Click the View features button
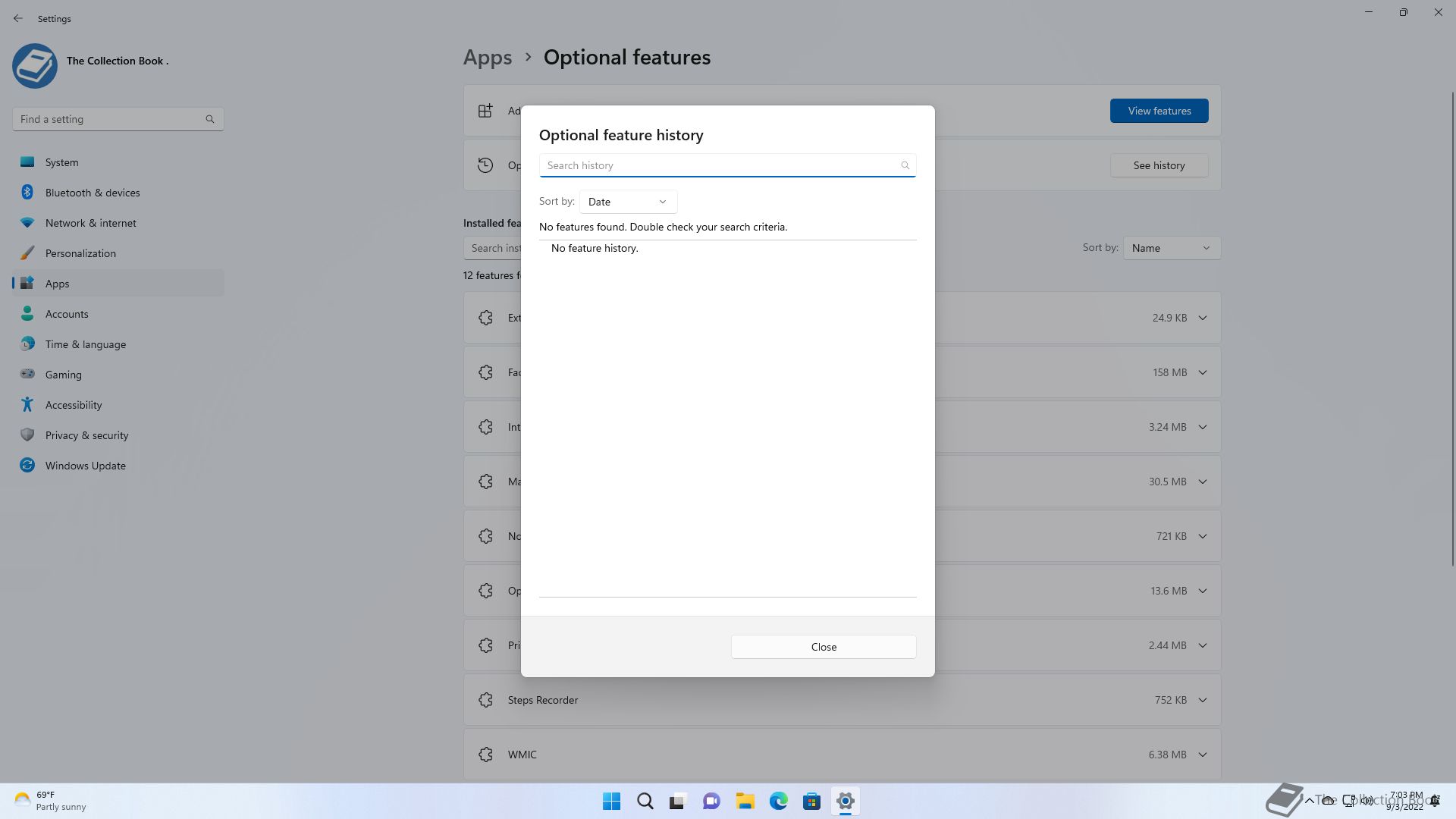 1159,111
